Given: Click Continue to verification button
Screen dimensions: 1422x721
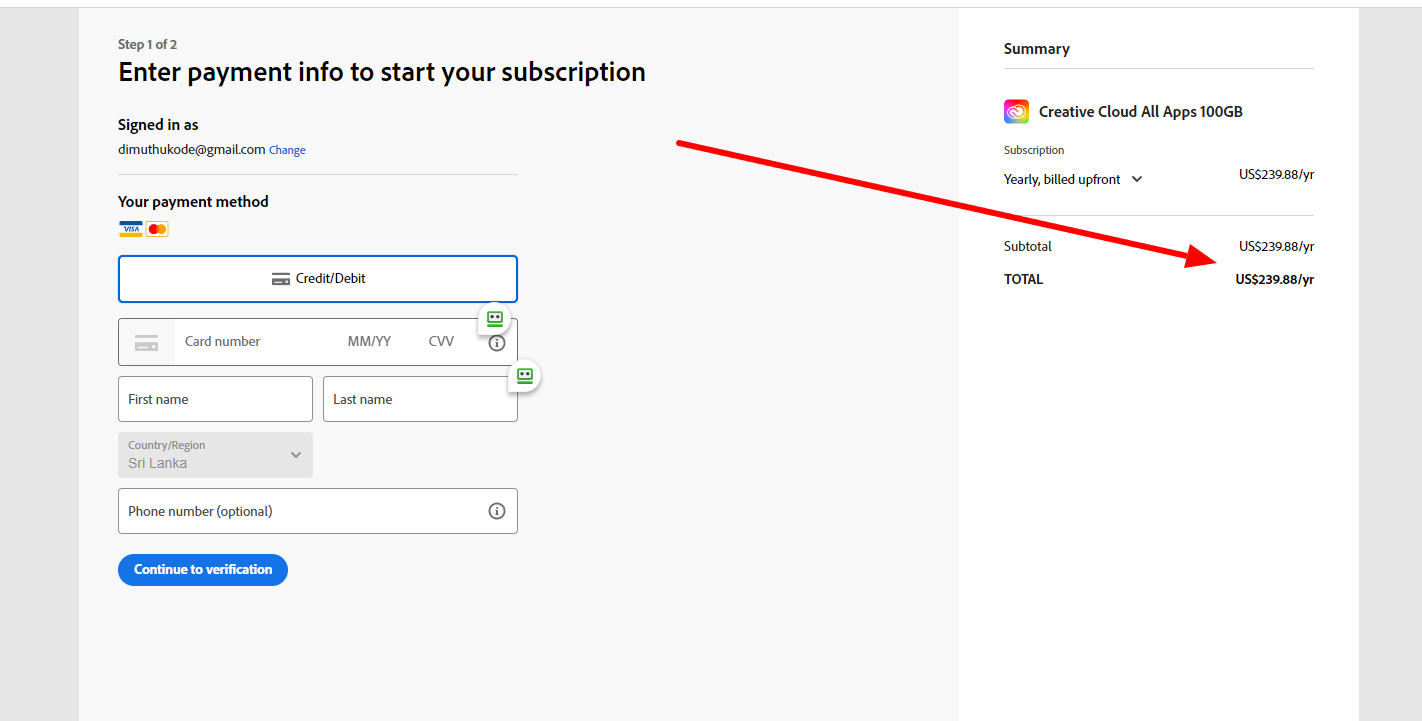Looking at the screenshot, I should 203,570.
